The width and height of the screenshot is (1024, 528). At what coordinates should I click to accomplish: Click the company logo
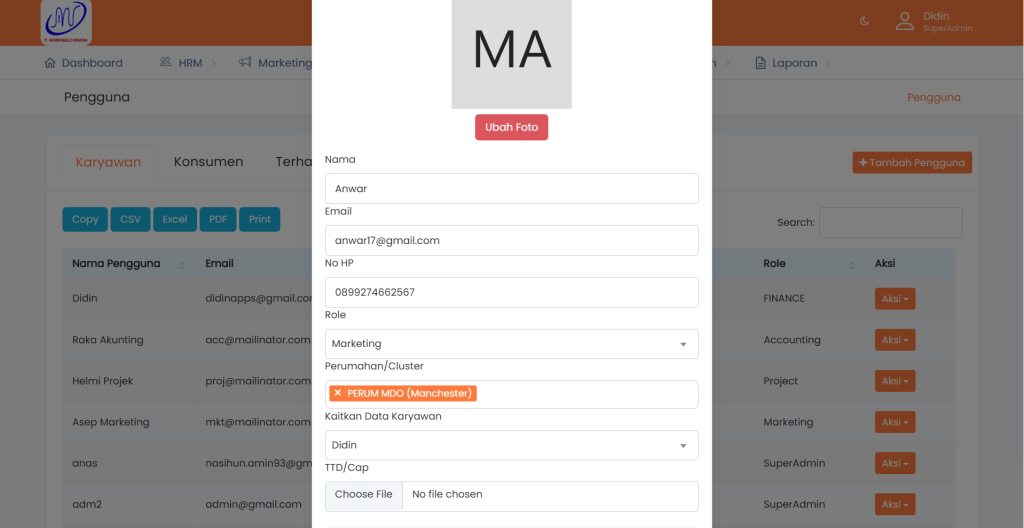point(66,22)
